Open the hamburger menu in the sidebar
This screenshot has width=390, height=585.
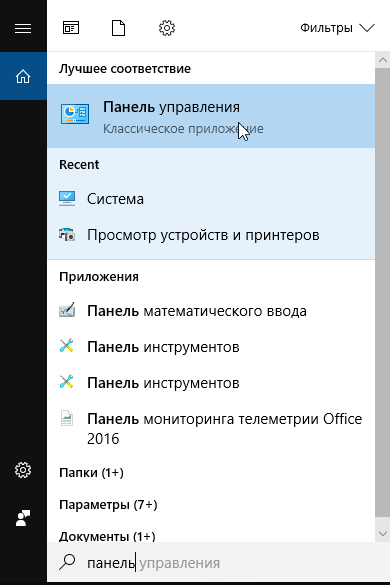tap(23, 28)
